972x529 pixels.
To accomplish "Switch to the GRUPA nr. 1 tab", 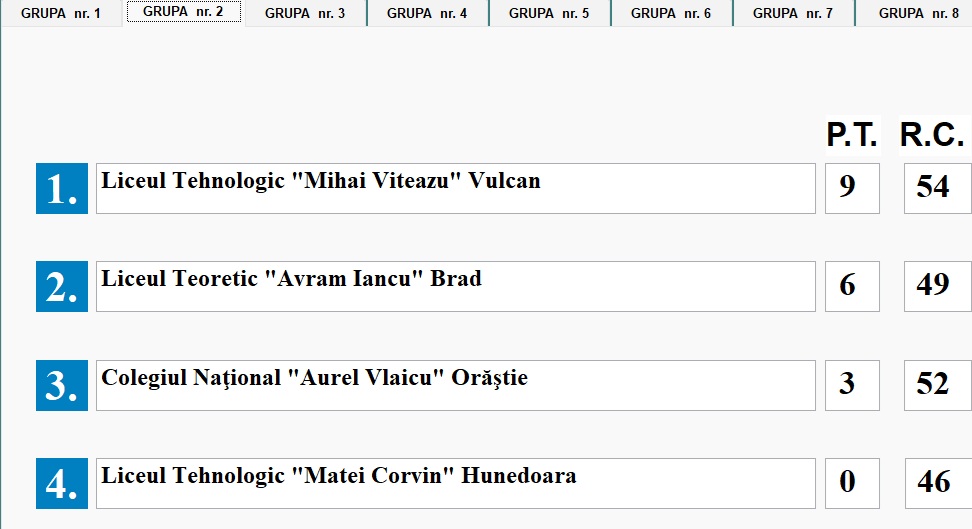I will coord(61,13).
